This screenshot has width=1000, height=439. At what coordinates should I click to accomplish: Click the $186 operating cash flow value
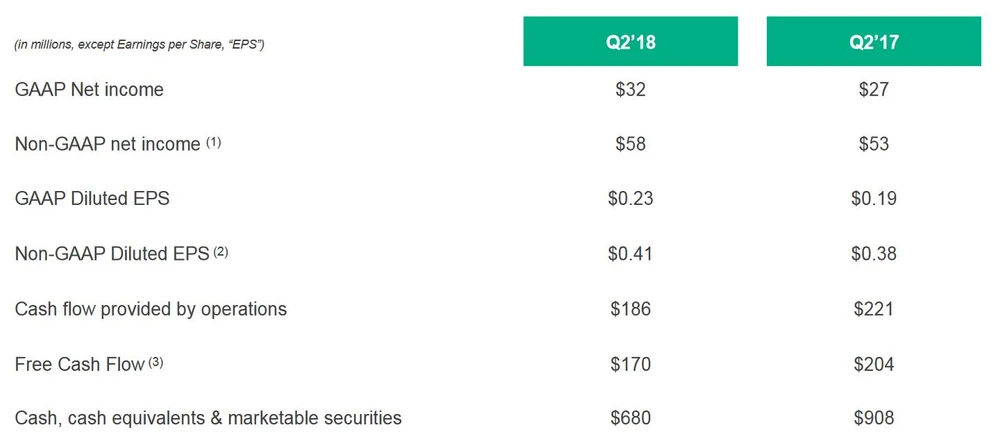(x=630, y=308)
